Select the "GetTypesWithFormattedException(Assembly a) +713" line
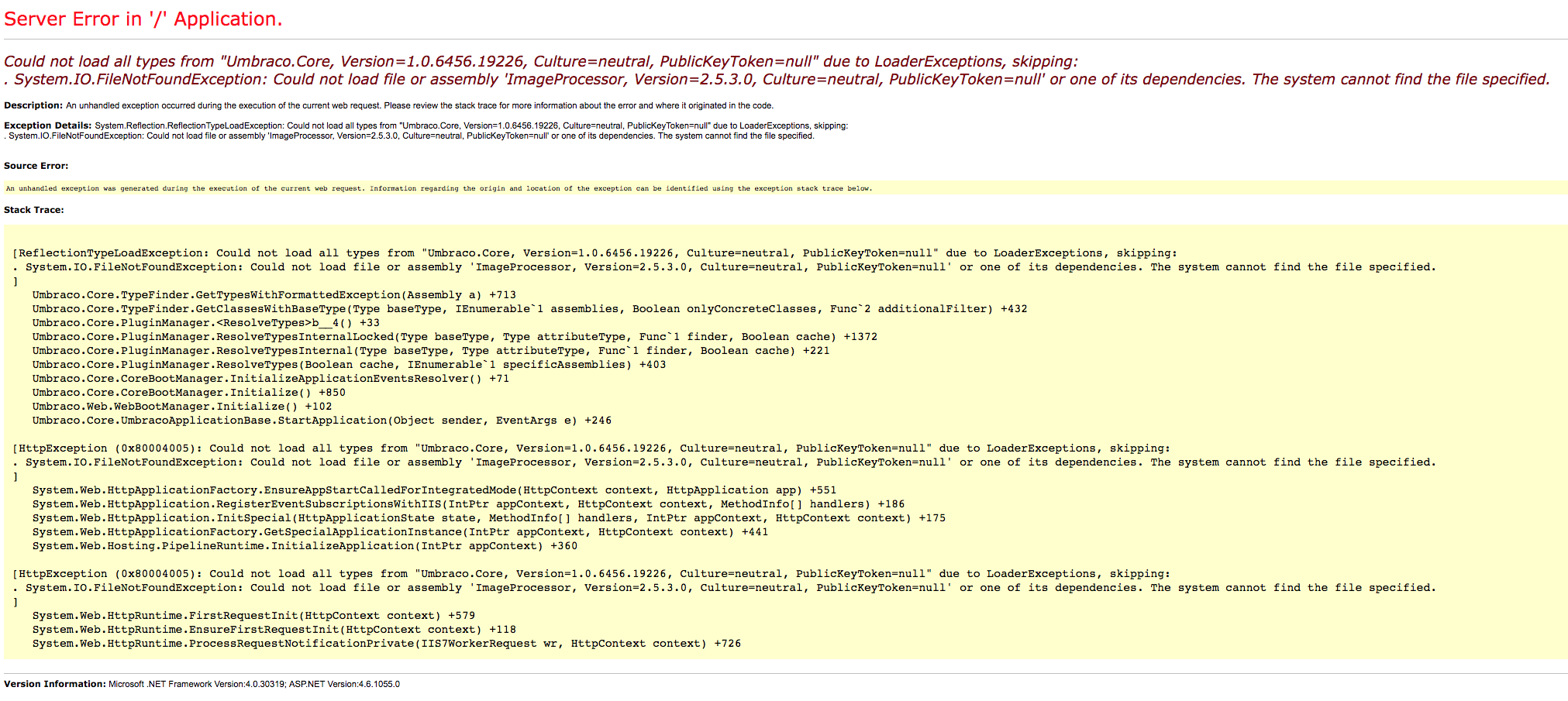The height and width of the screenshot is (701, 1568). [274, 295]
